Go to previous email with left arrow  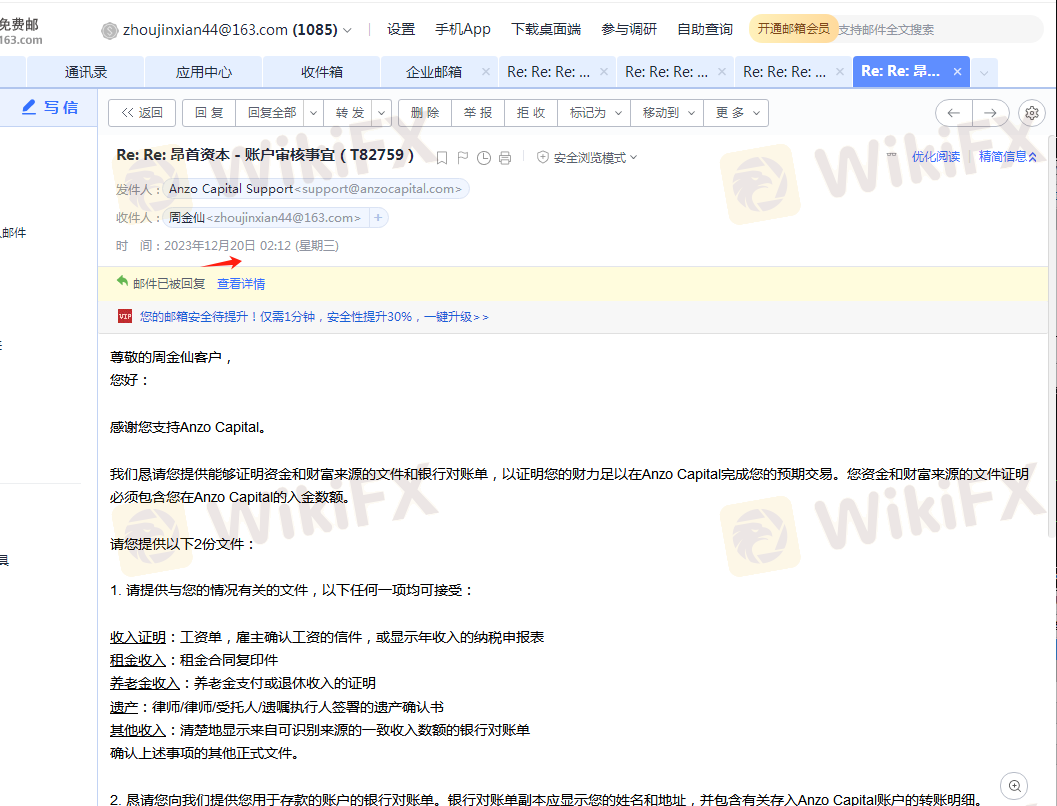click(953, 113)
